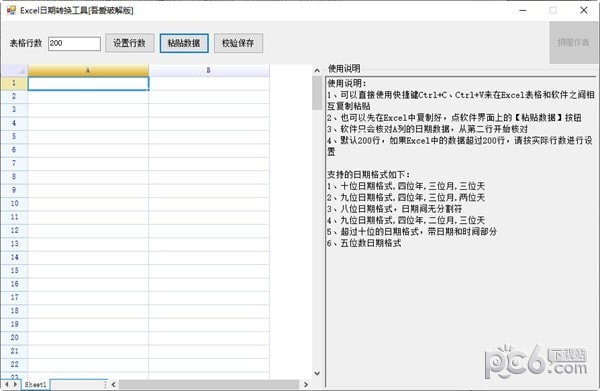The width and height of the screenshot is (600, 391).
Task: Click the grid vertical scrollbar thumb
Action: (317, 93)
